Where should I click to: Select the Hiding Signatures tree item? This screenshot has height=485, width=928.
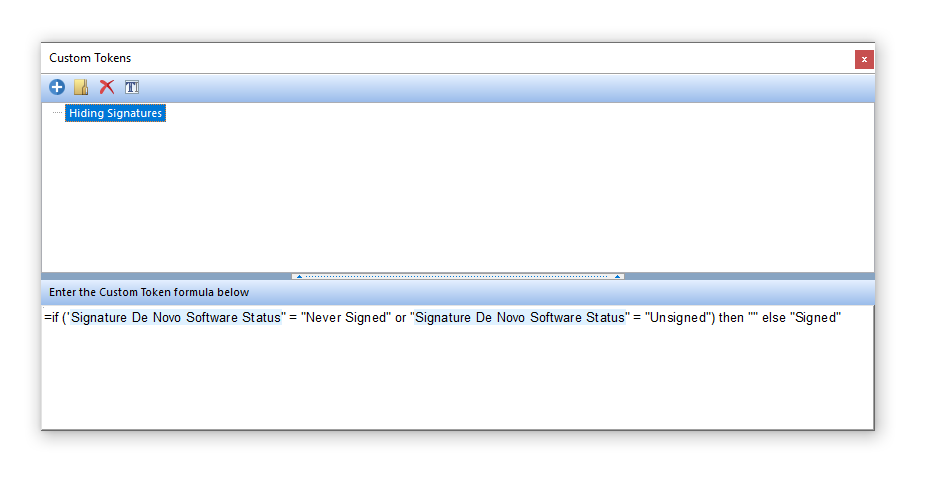115,114
